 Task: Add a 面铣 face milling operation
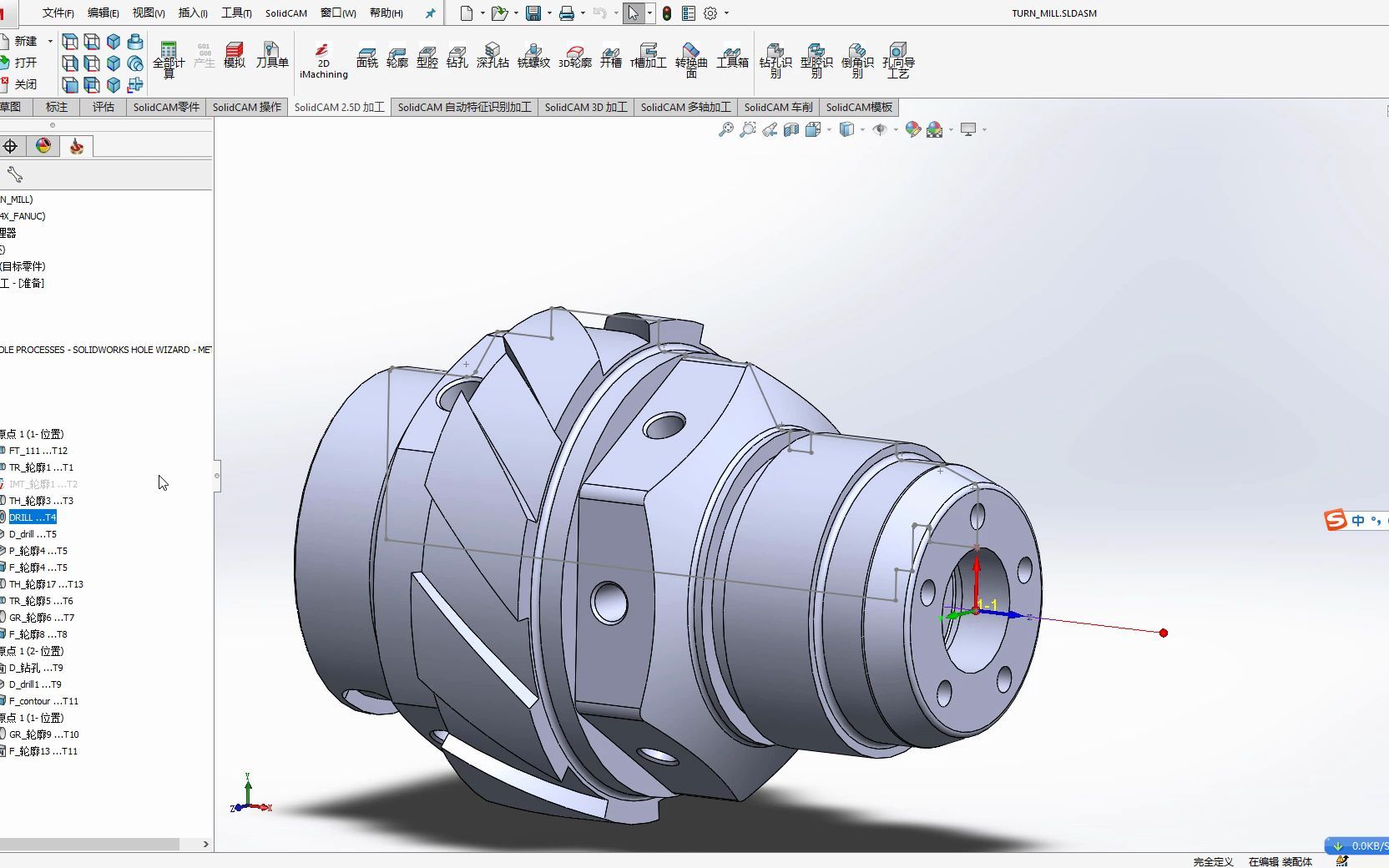[x=367, y=55]
